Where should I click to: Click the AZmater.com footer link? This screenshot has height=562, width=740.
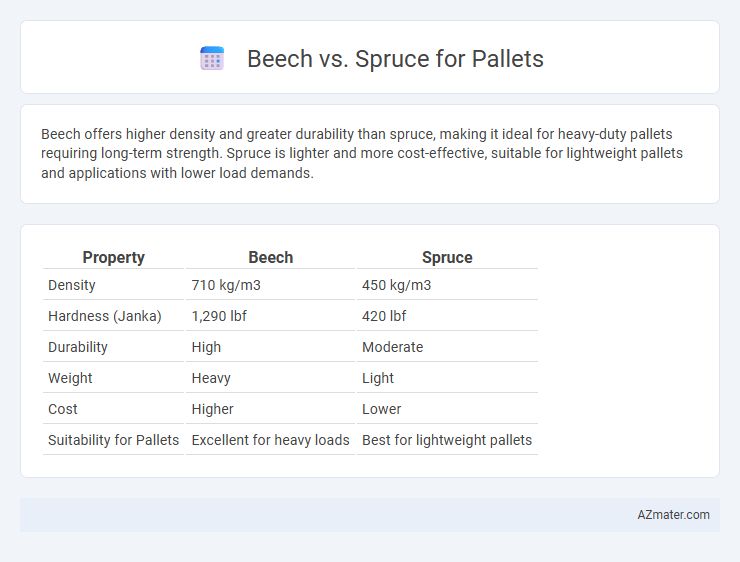[x=673, y=515]
